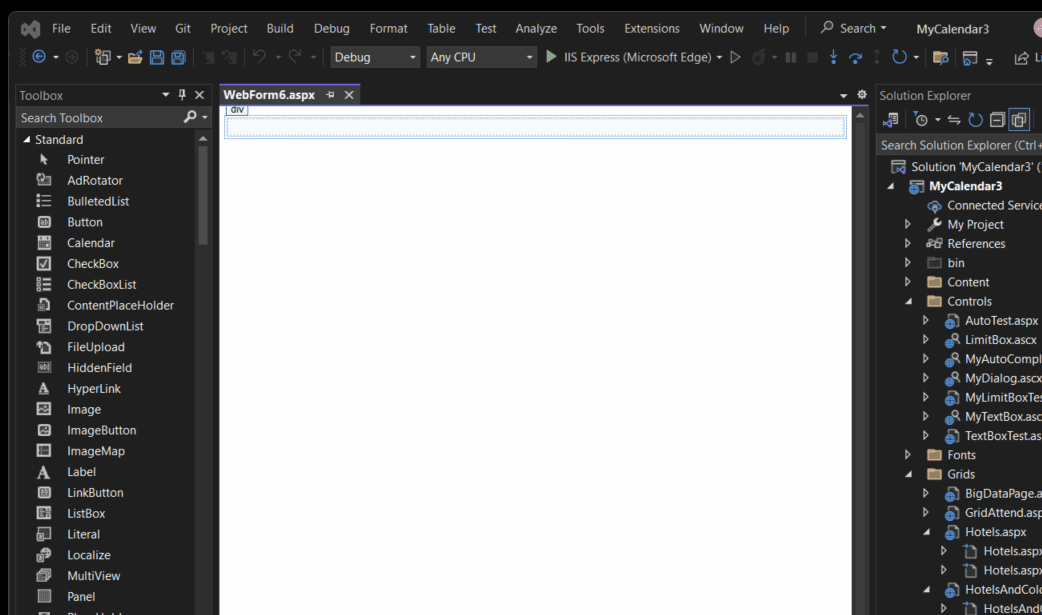1042x615 pixels.
Task: Undo the last action
Action: pyautogui.click(x=258, y=58)
